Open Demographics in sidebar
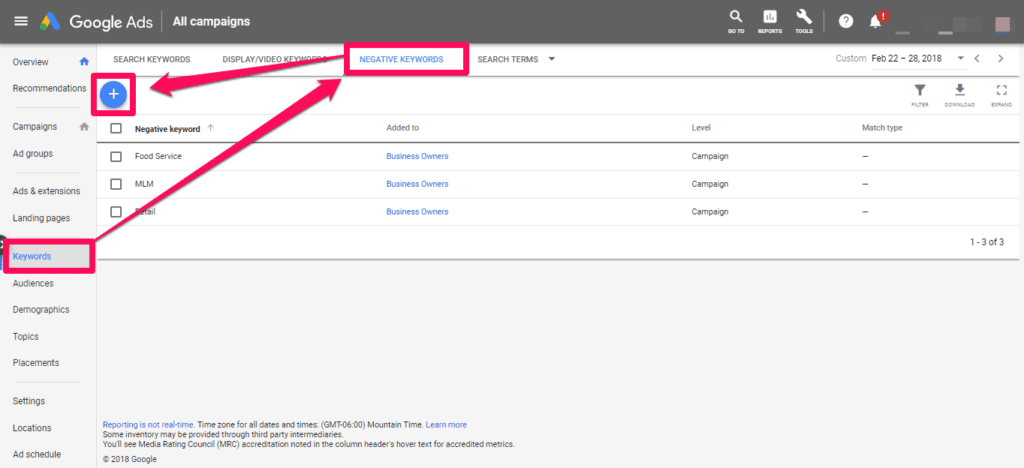 click(40, 309)
